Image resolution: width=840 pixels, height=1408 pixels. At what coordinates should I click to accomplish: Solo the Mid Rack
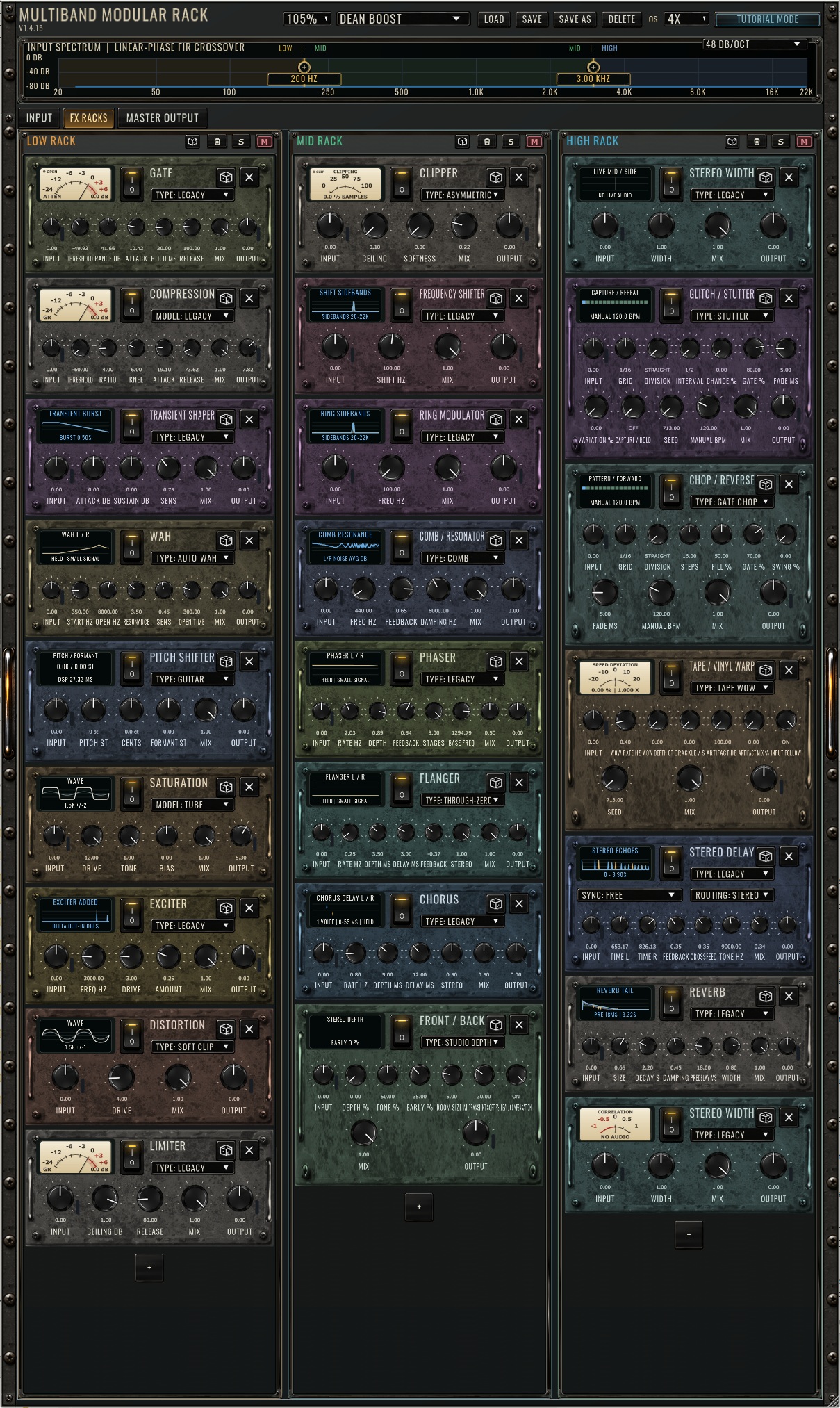point(511,141)
